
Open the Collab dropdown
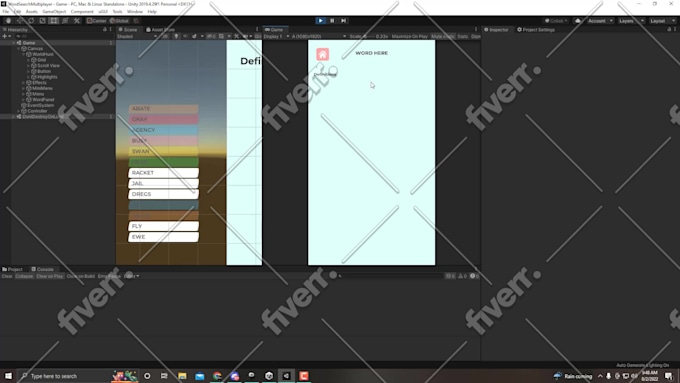pos(556,21)
